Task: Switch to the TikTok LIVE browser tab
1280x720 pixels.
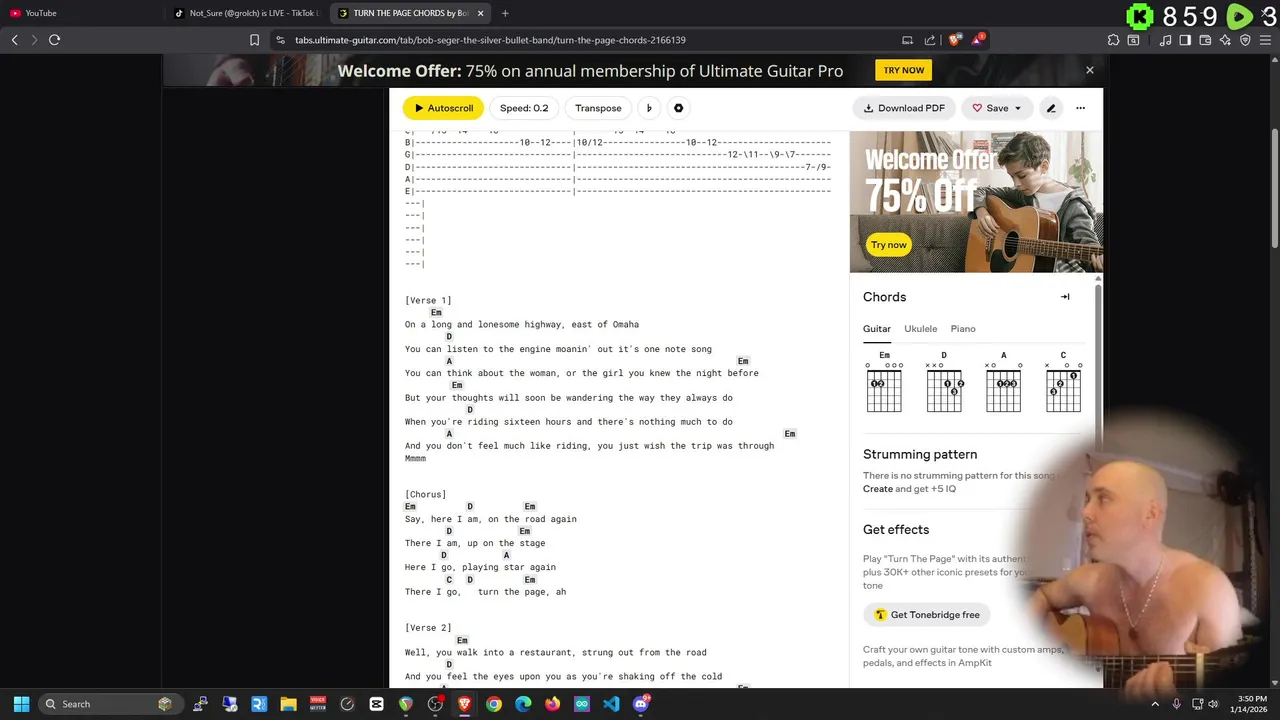Action: pyautogui.click(x=244, y=13)
